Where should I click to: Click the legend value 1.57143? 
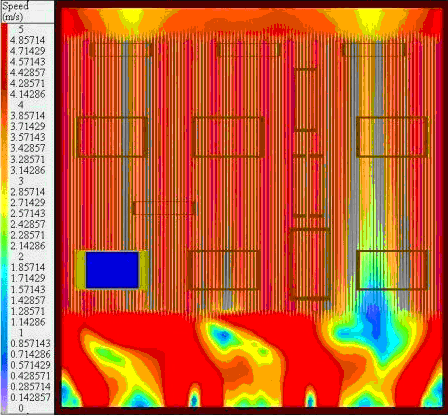click(x=28, y=289)
